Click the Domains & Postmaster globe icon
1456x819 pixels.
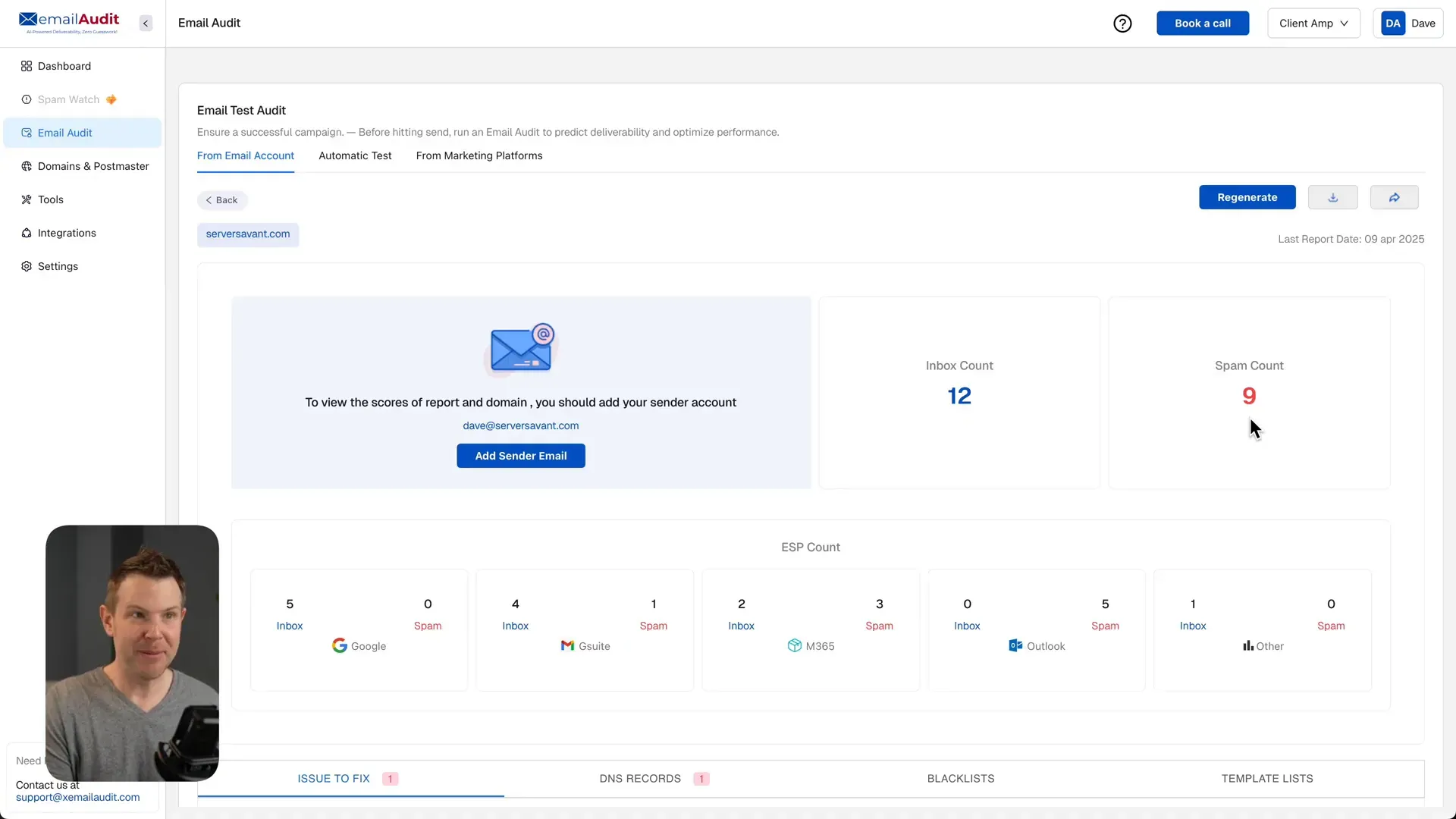[x=27, y=166]
